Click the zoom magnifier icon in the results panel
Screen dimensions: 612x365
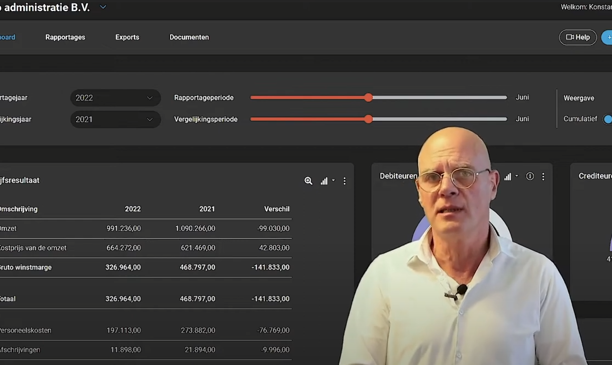tap(308, 181)
